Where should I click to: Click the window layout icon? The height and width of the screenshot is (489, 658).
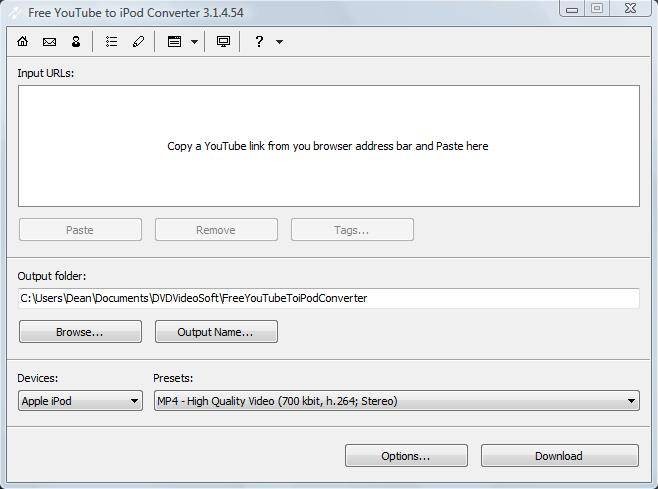coord(175,41)
